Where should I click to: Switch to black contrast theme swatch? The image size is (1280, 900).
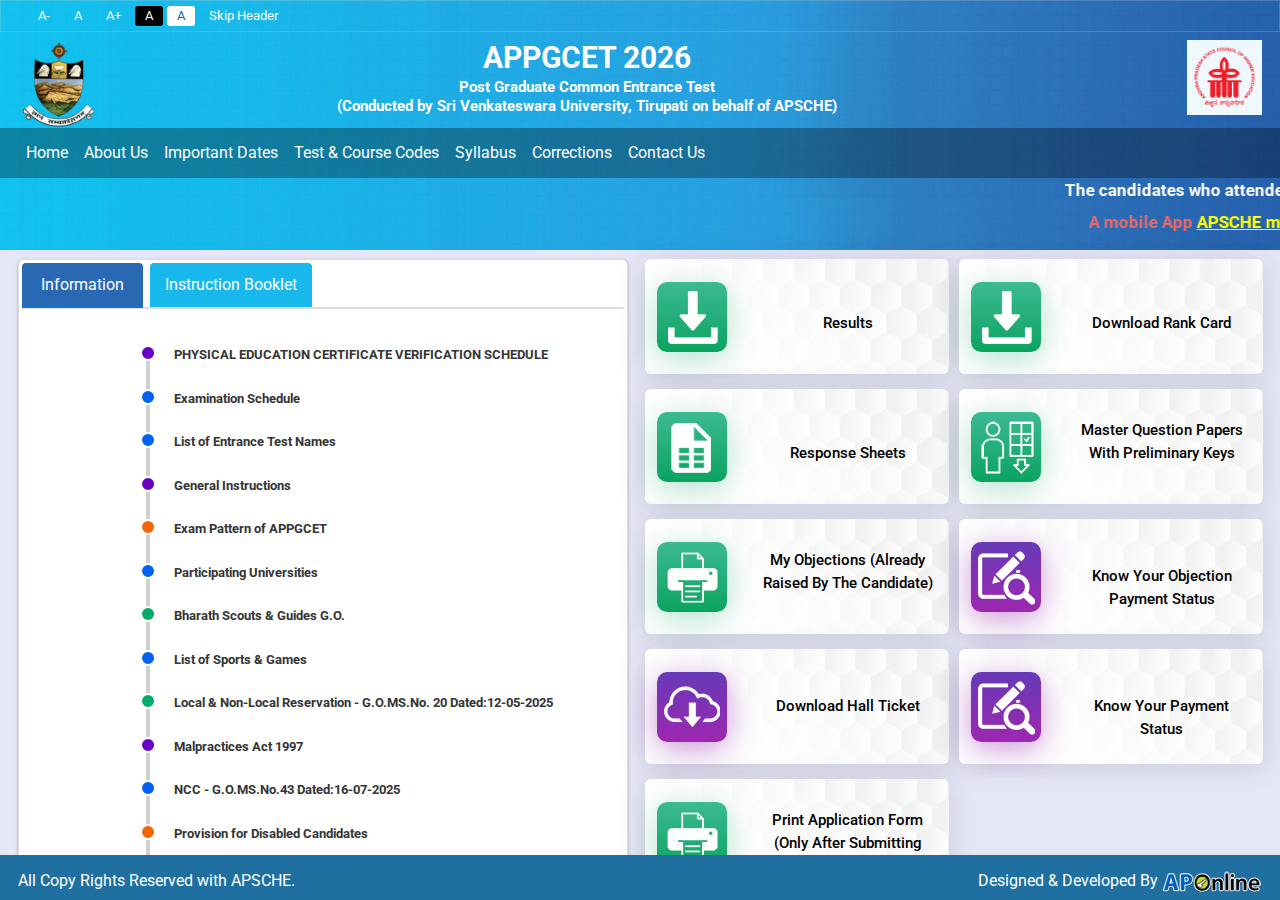(149, 16)
